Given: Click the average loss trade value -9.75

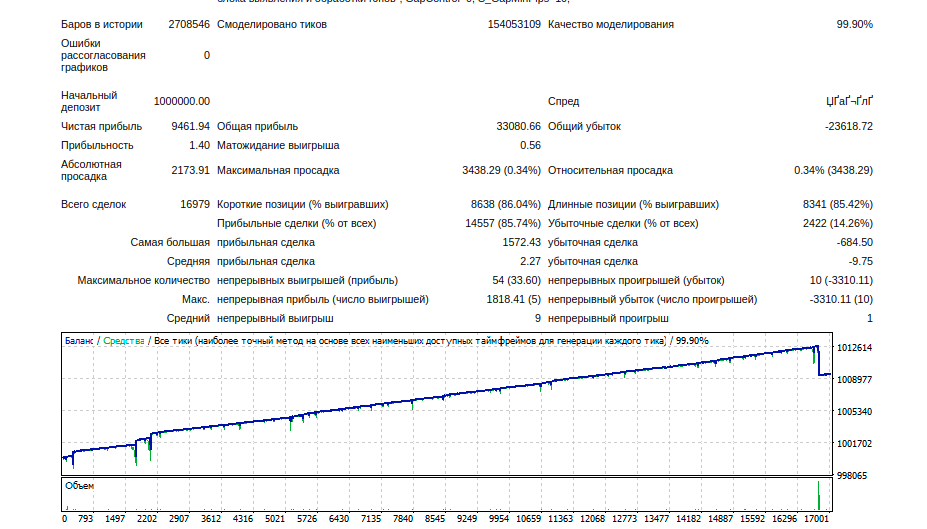Looking at the screenshot, I should tap(861, 261).
